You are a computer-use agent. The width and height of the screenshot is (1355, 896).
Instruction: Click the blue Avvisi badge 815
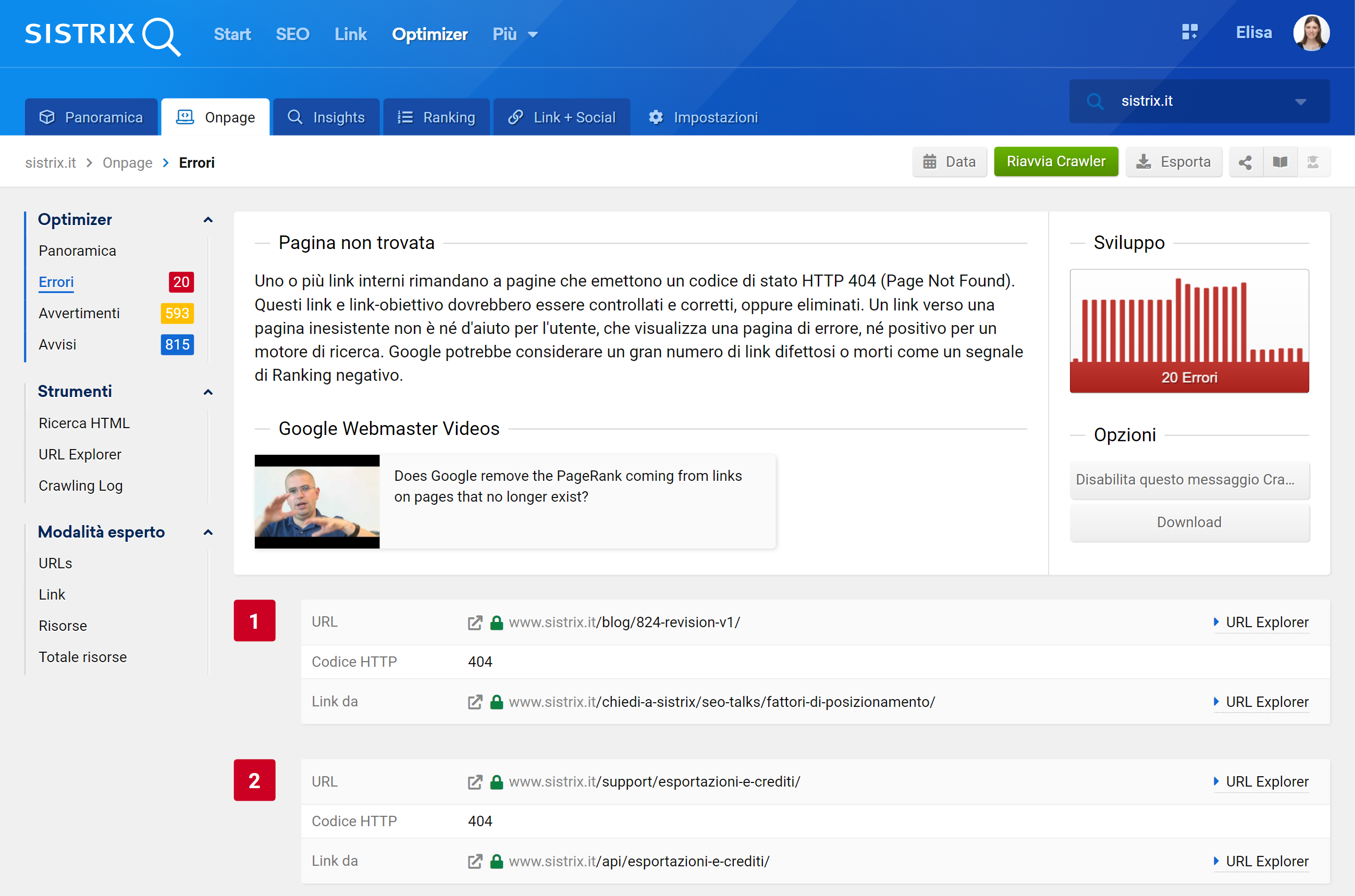click(177, 344)
